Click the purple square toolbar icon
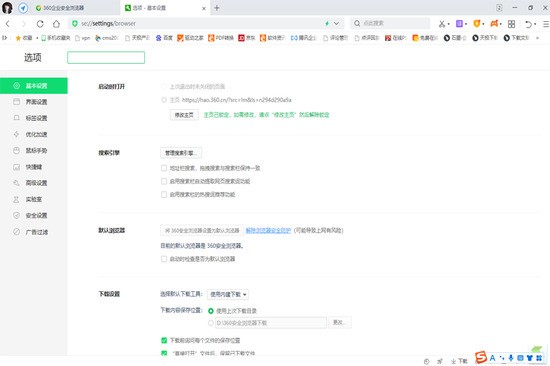Screen dimensions: 550x366 [x=459, y=24]
